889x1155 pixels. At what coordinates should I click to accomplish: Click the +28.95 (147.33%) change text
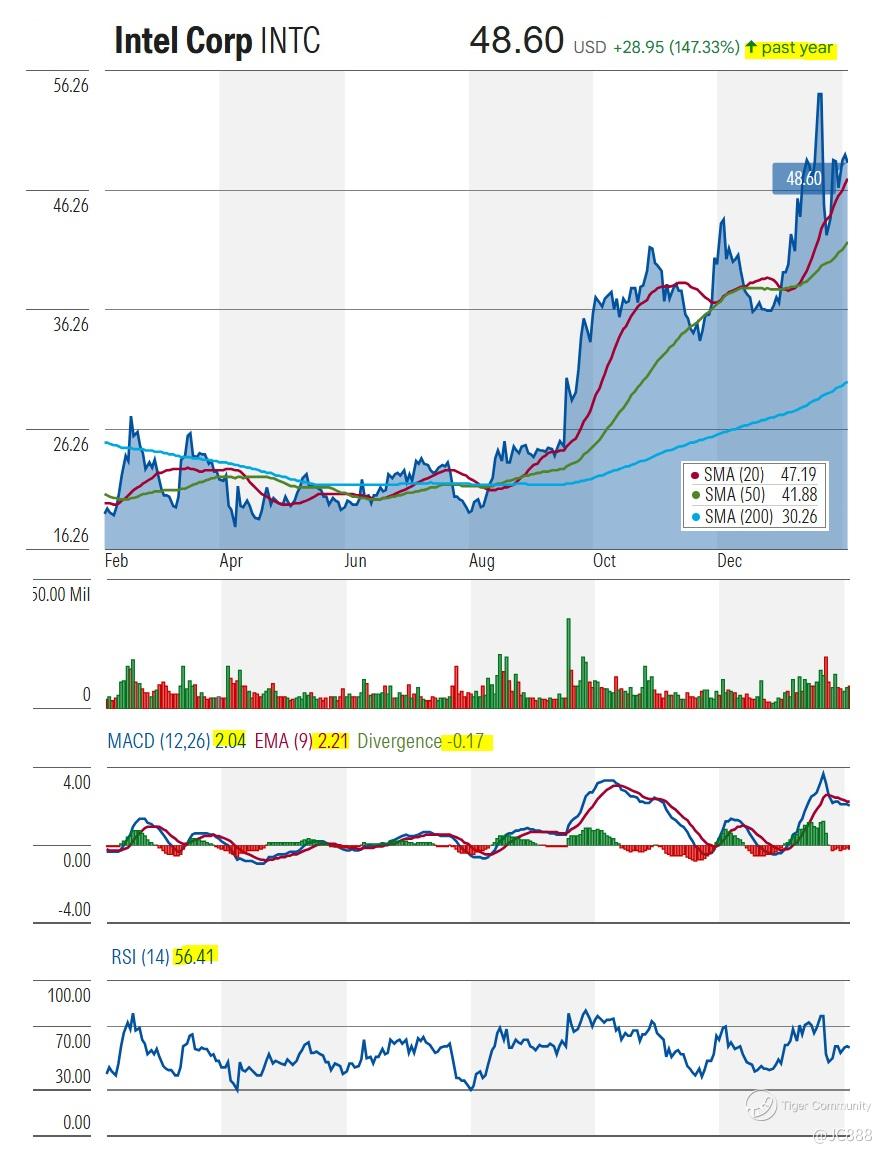point(676,48)
